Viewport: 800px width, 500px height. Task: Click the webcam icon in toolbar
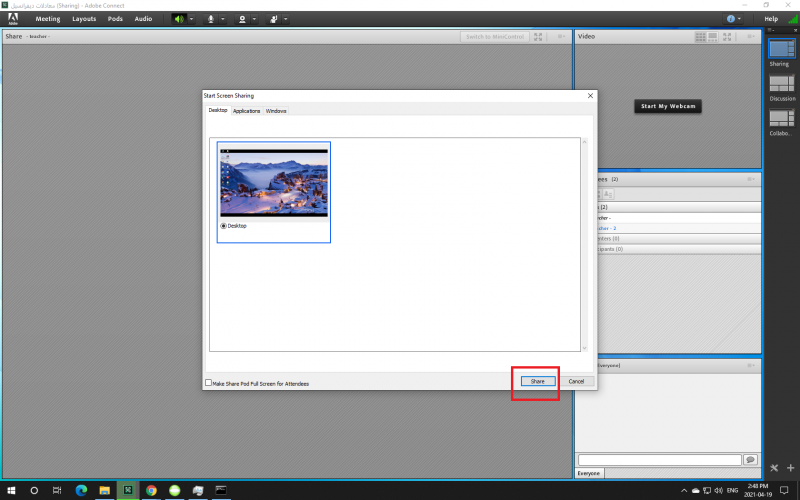click(x=243, y=18)
